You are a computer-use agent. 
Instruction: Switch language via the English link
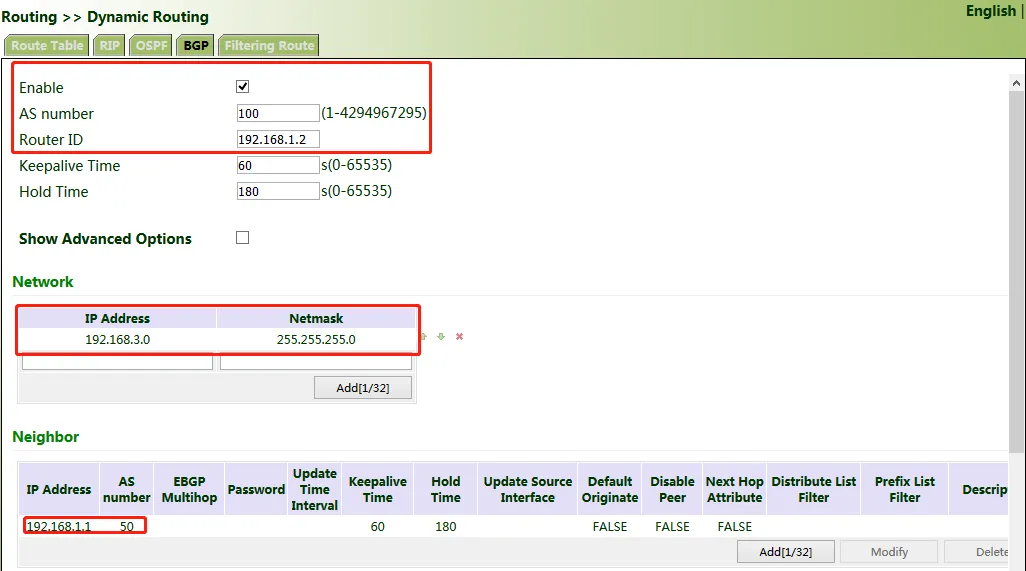pyautogui.click(x=991, y=11)
